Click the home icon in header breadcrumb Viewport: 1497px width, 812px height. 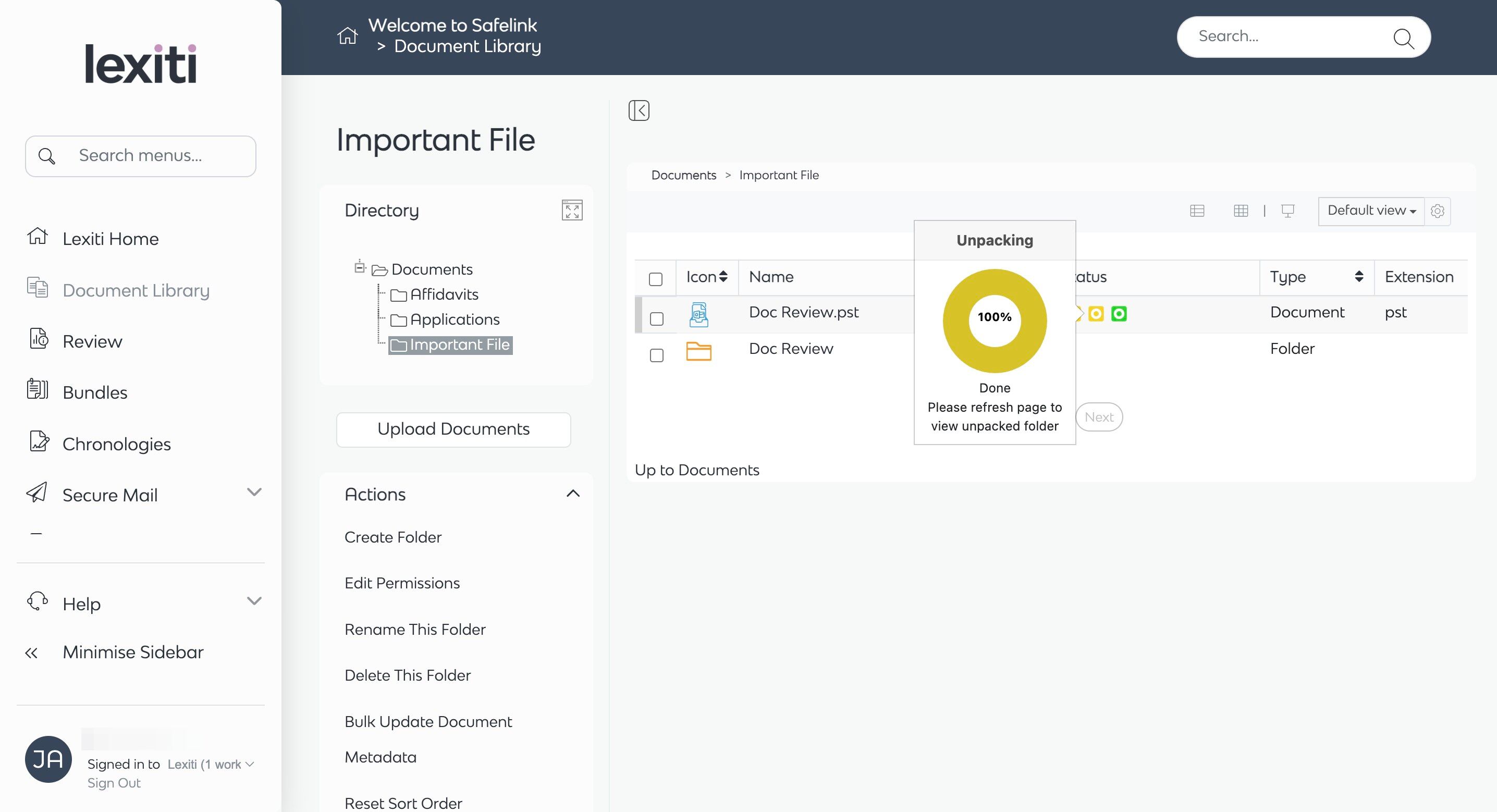point(347,36)
